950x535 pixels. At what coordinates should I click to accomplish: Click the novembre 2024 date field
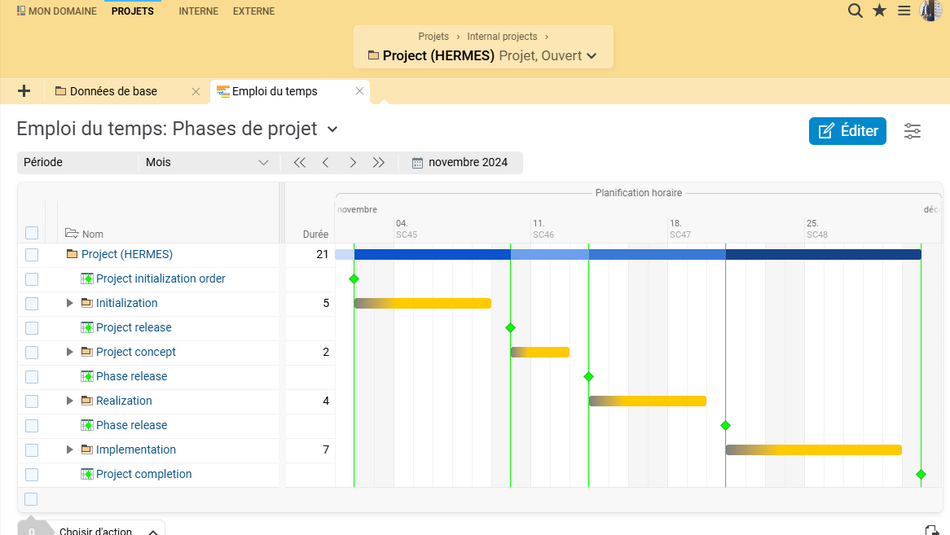(x=468, y=162)
